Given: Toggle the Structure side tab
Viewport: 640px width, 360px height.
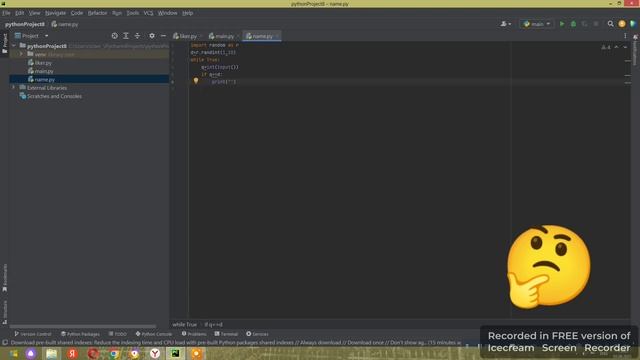Looking at the screenshot, I should [x=5, y=312].
